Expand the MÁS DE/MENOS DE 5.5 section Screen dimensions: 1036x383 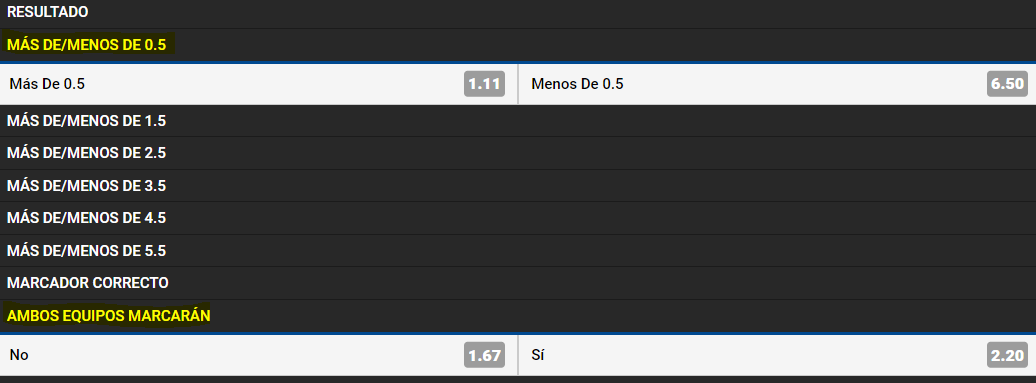[x=518, y=251]
